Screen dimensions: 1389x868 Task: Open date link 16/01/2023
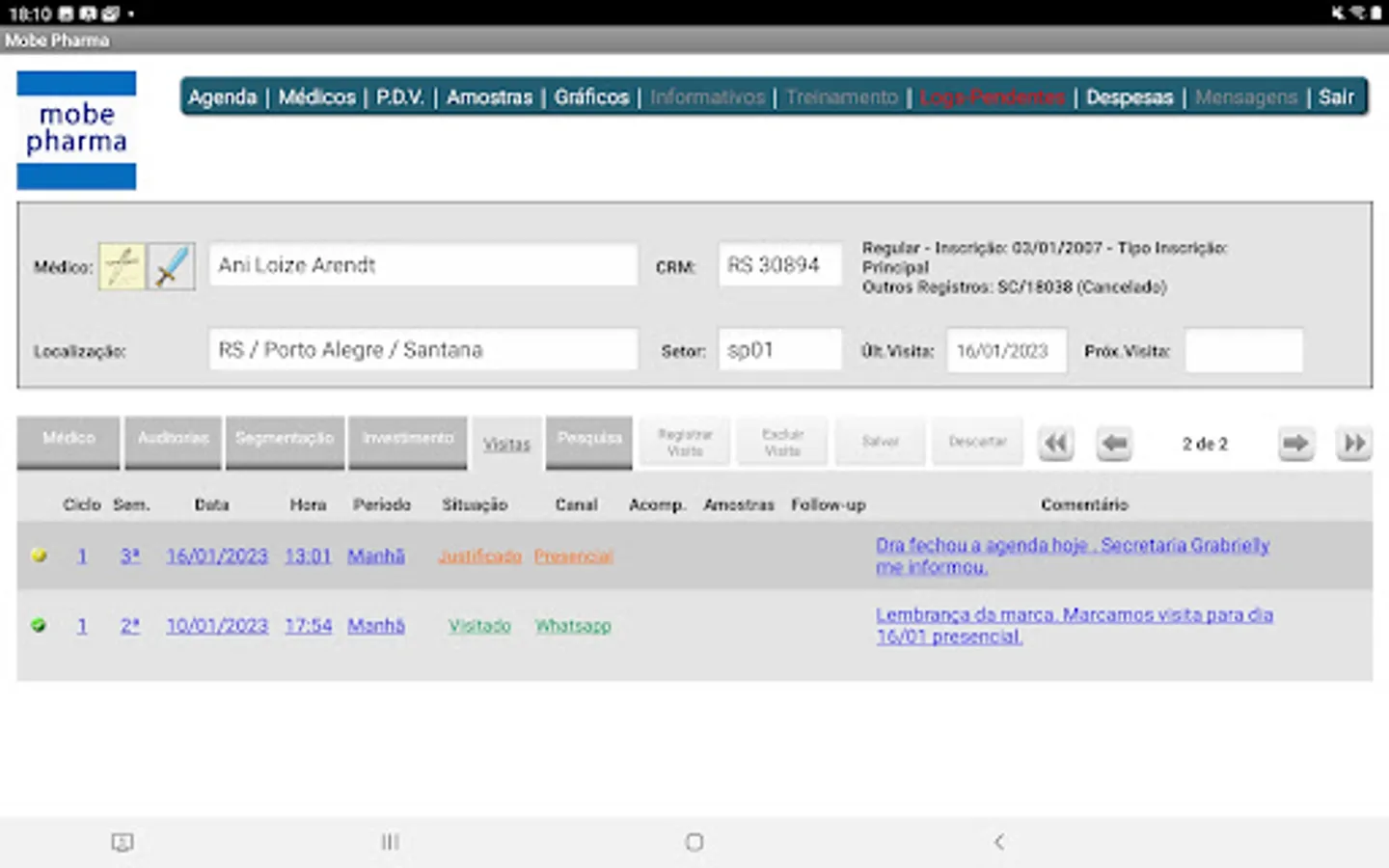(x=217, y=556)
